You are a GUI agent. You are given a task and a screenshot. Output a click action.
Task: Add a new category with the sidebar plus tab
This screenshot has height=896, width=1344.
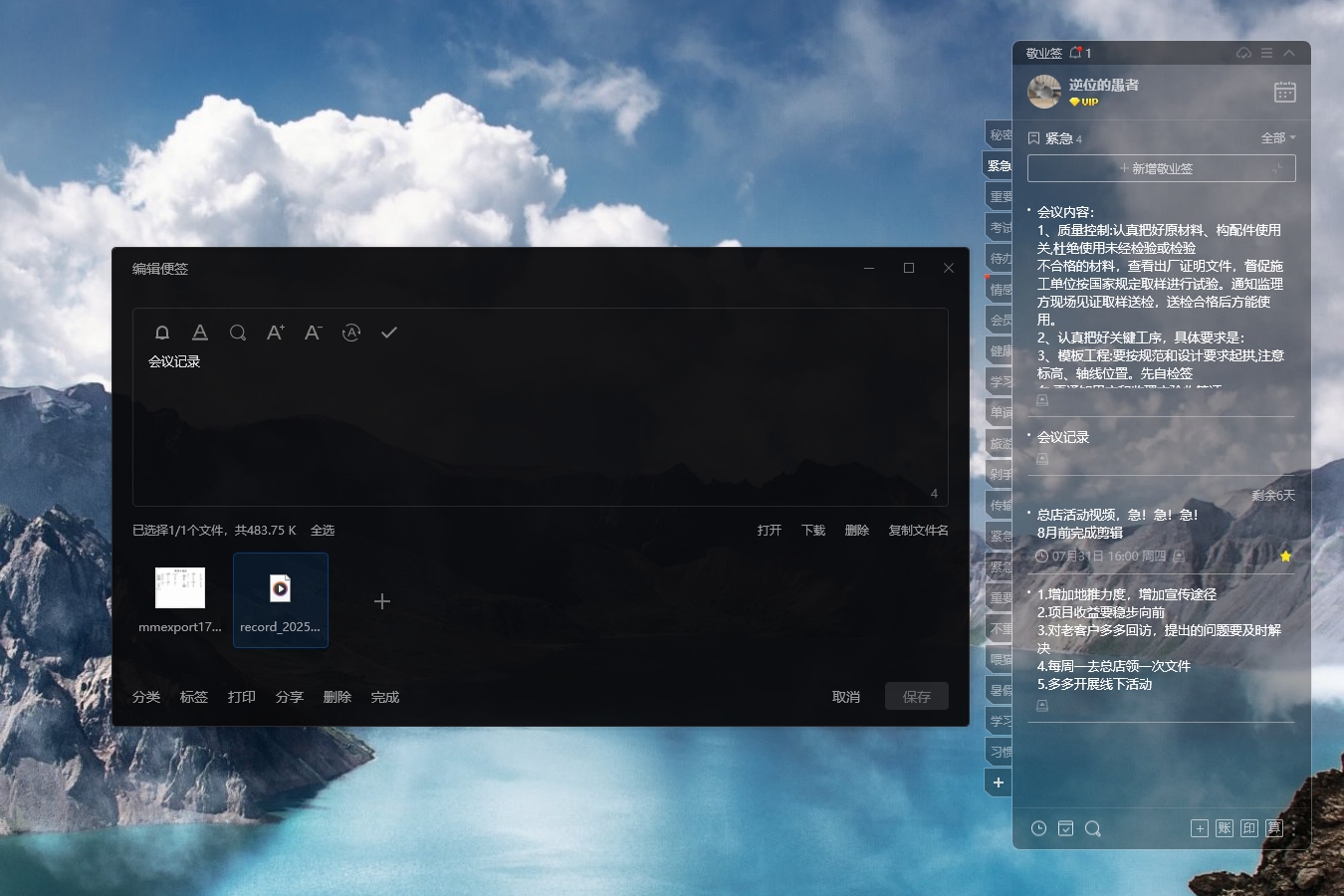(x=999, y=783)
